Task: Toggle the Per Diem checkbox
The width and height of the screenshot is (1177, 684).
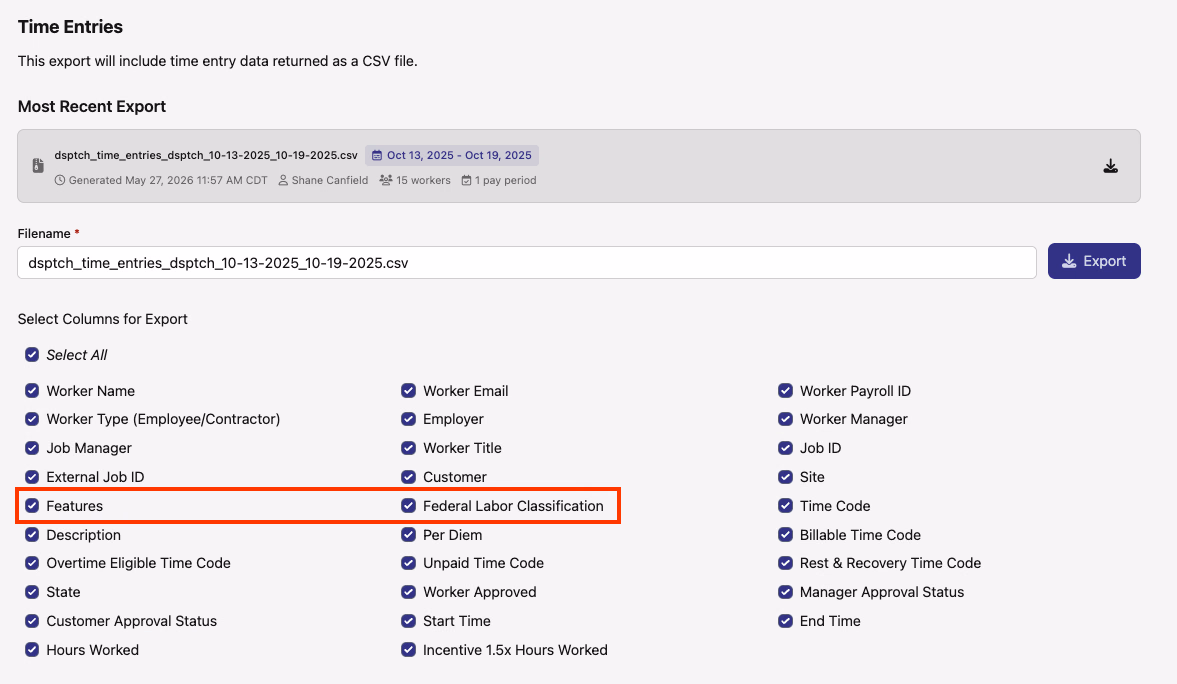Action: pos(408,535)
